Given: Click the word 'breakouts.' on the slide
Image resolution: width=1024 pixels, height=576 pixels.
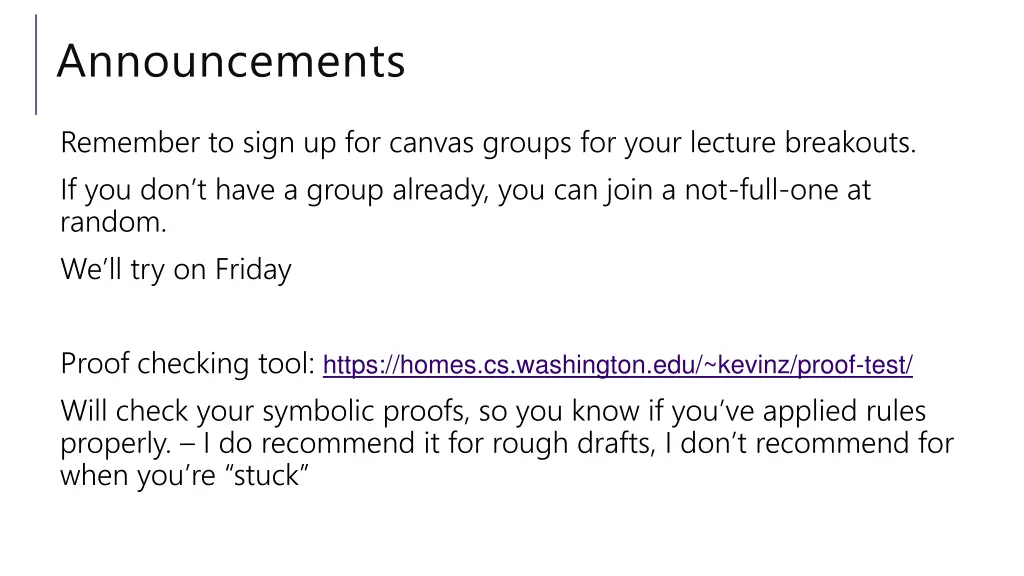Looking at the screenshot, I should [850, 142].
